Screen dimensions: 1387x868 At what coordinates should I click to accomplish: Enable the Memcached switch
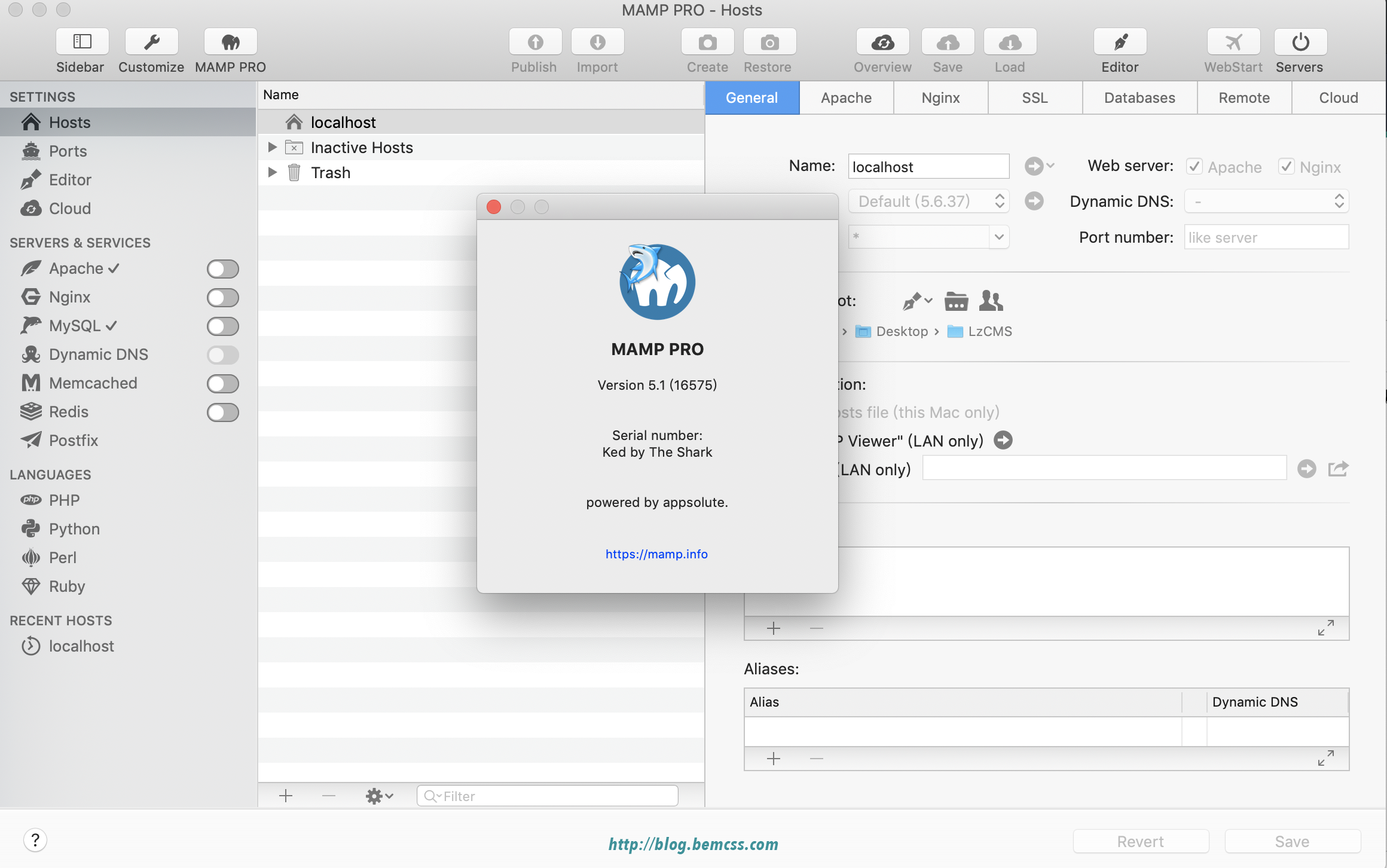[223, 384]
